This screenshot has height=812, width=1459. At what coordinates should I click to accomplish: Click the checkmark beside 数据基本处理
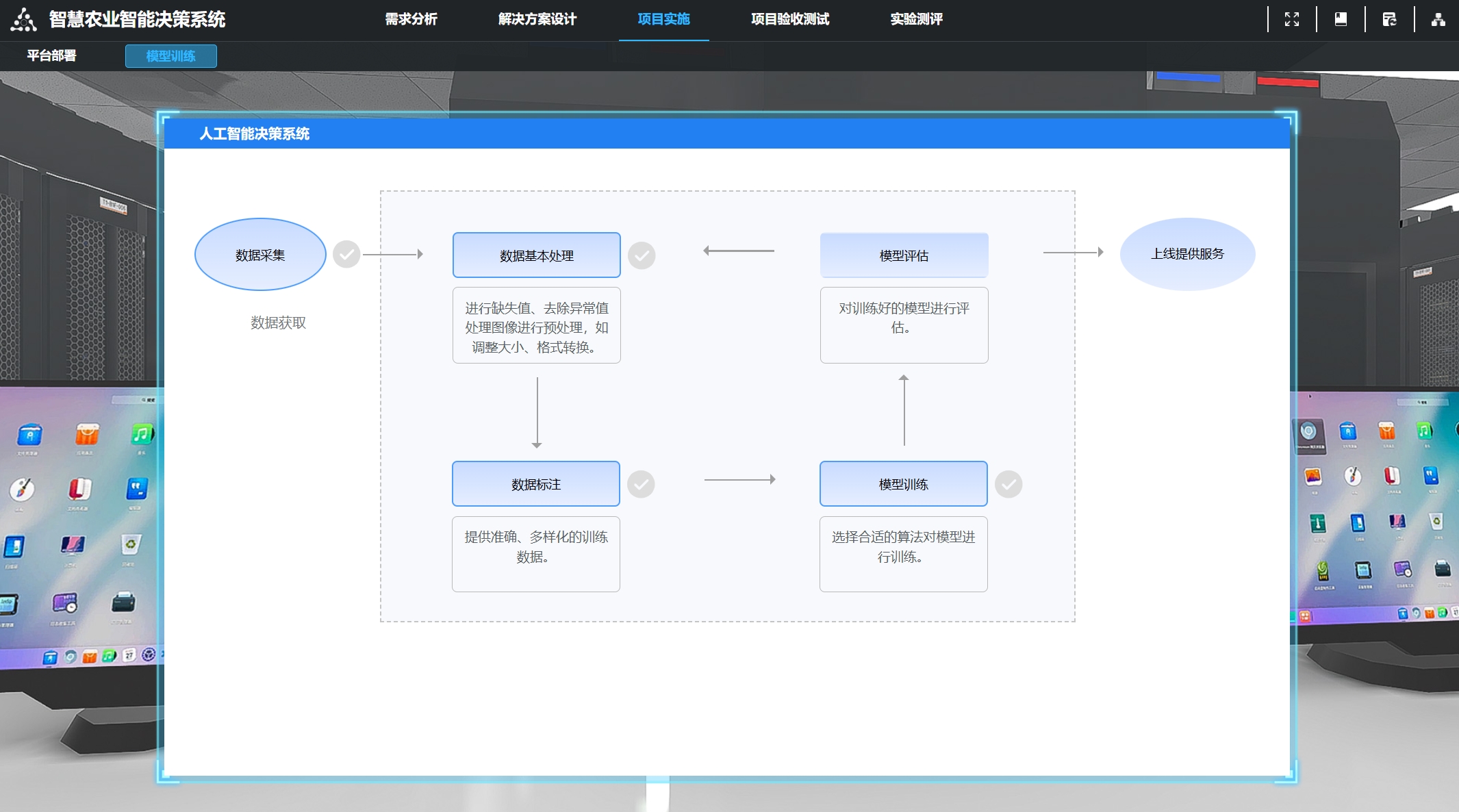point(642,255)
